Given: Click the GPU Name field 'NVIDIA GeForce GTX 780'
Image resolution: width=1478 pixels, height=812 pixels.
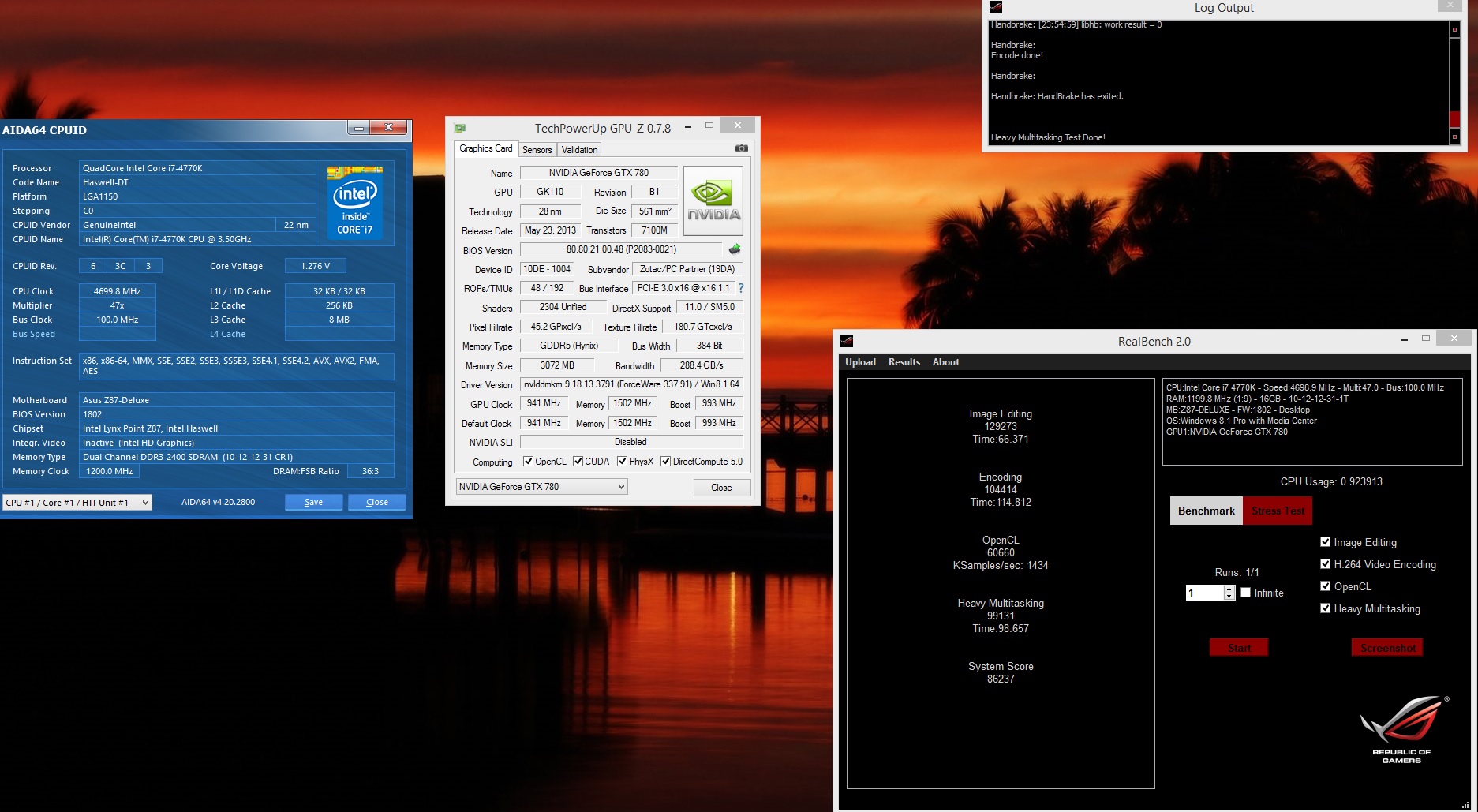Looking at the screenshot, I should (598, 172).
